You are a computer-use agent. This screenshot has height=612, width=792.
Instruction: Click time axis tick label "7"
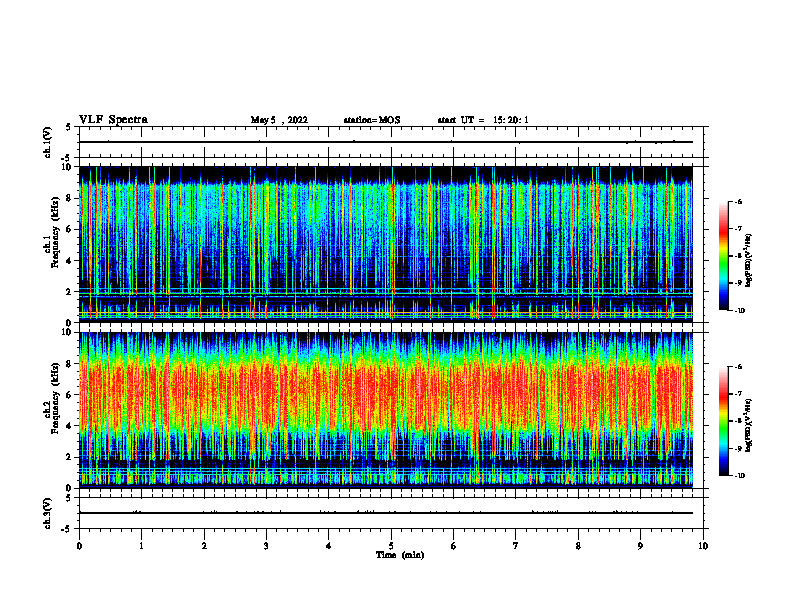[x=516, y=546]
